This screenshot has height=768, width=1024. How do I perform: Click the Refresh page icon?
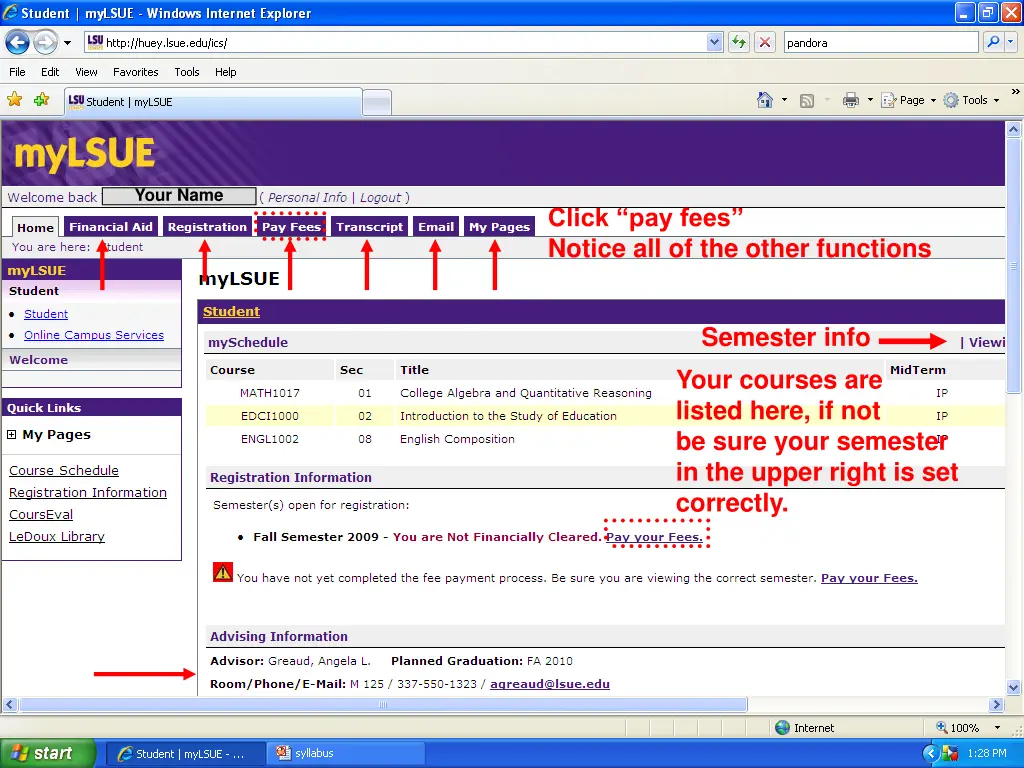(739, 43)
